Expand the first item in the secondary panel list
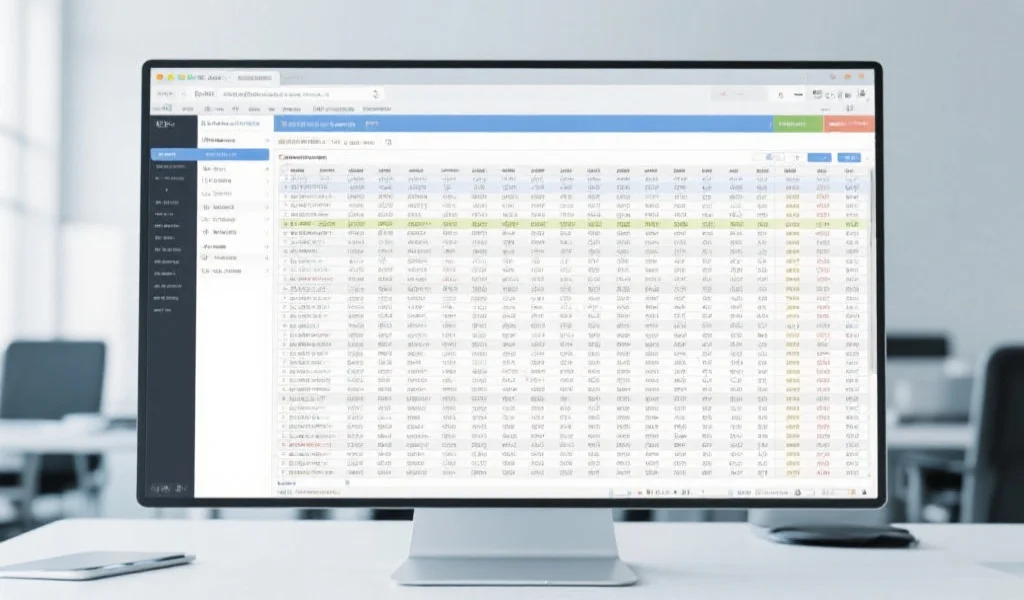The width and height of the screenshot is (1024, 600). tap(267, 170)
